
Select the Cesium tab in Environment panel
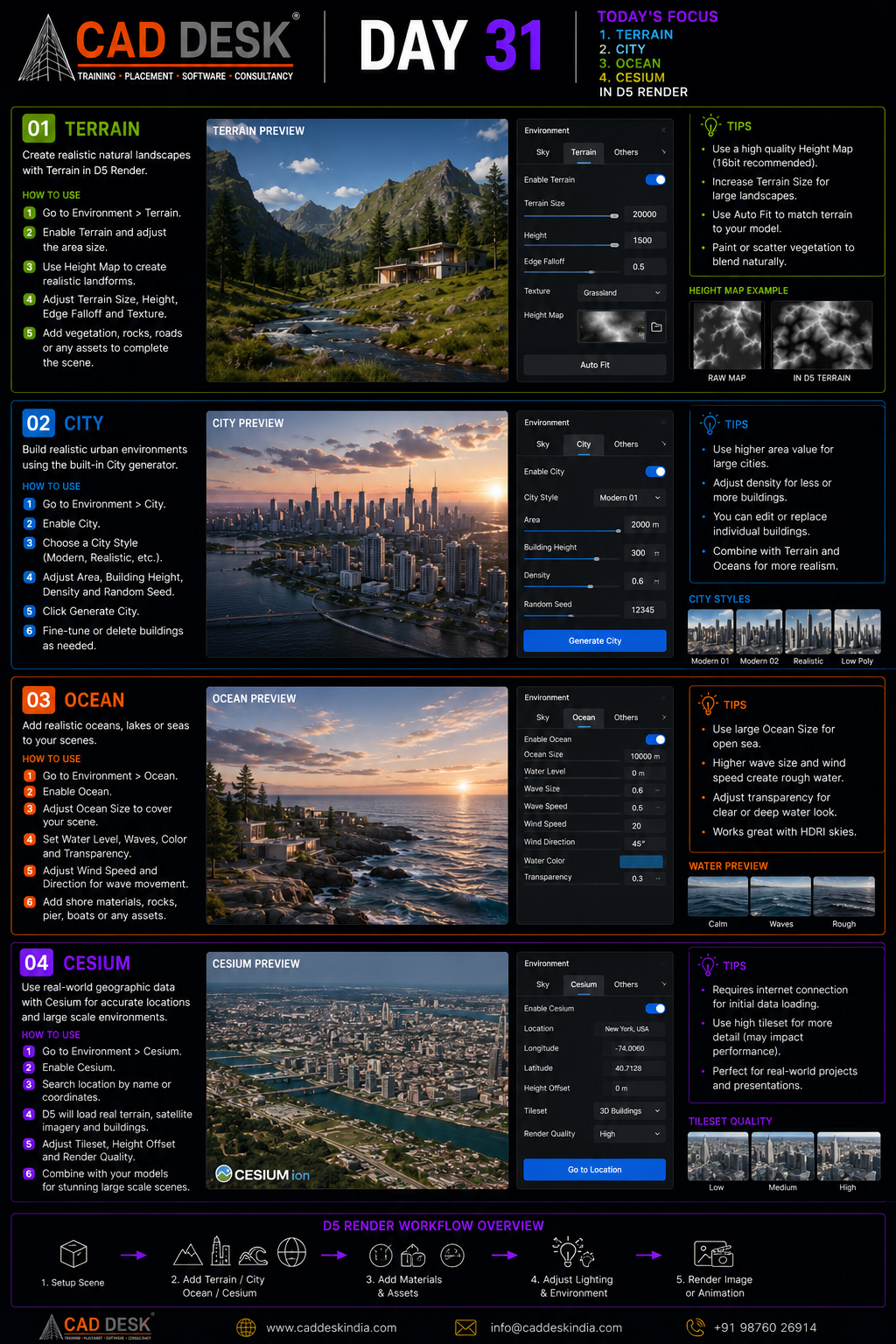pyautogui.click(x=584, y=984)
